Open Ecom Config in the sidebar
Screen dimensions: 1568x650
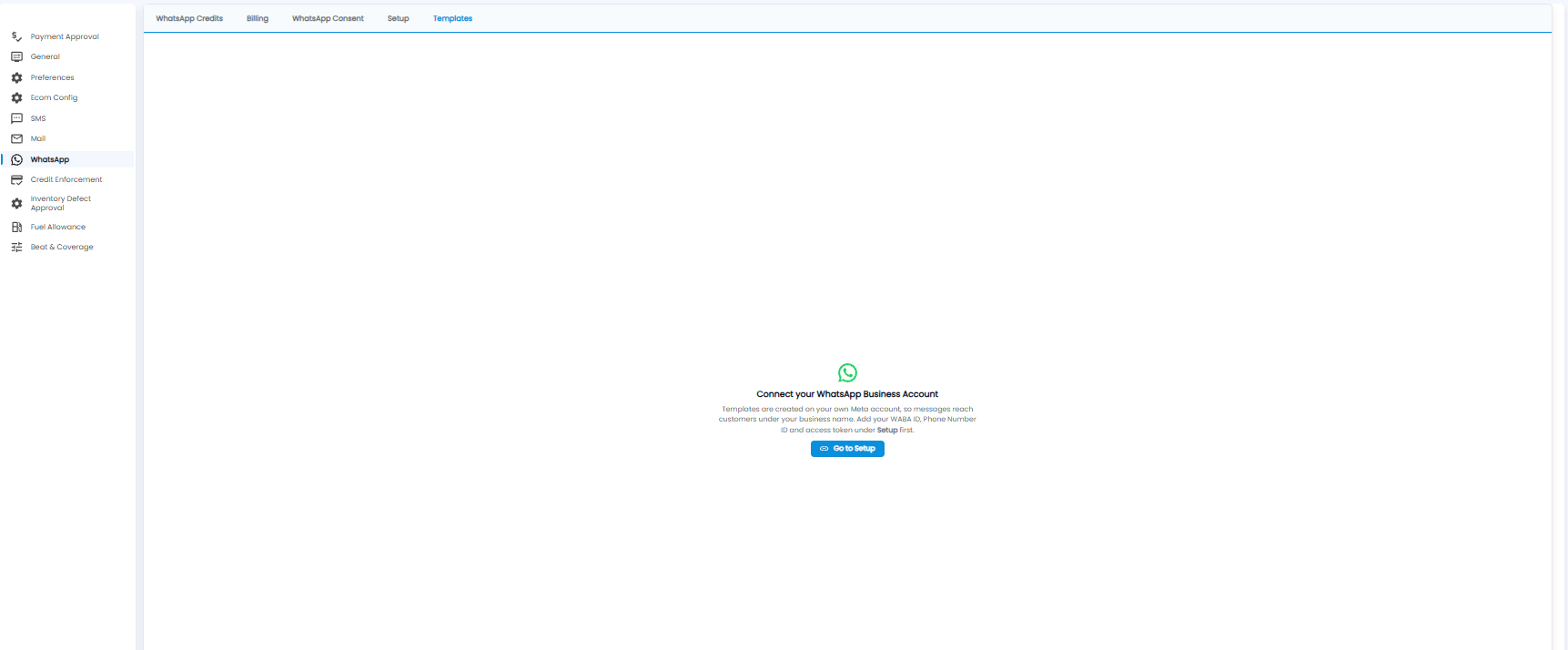tap(55, 97)
